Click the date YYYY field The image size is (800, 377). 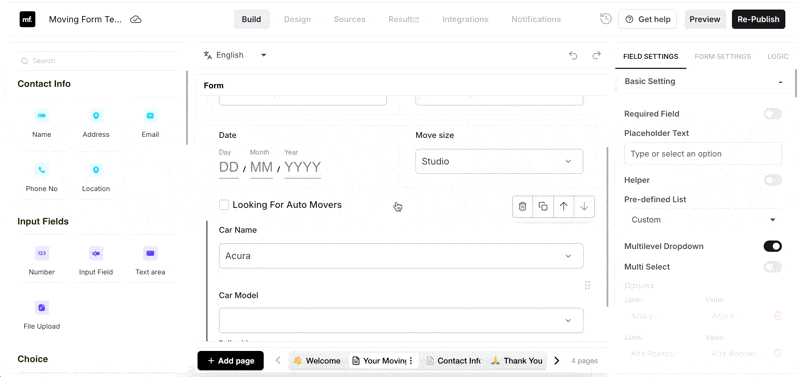303,167
